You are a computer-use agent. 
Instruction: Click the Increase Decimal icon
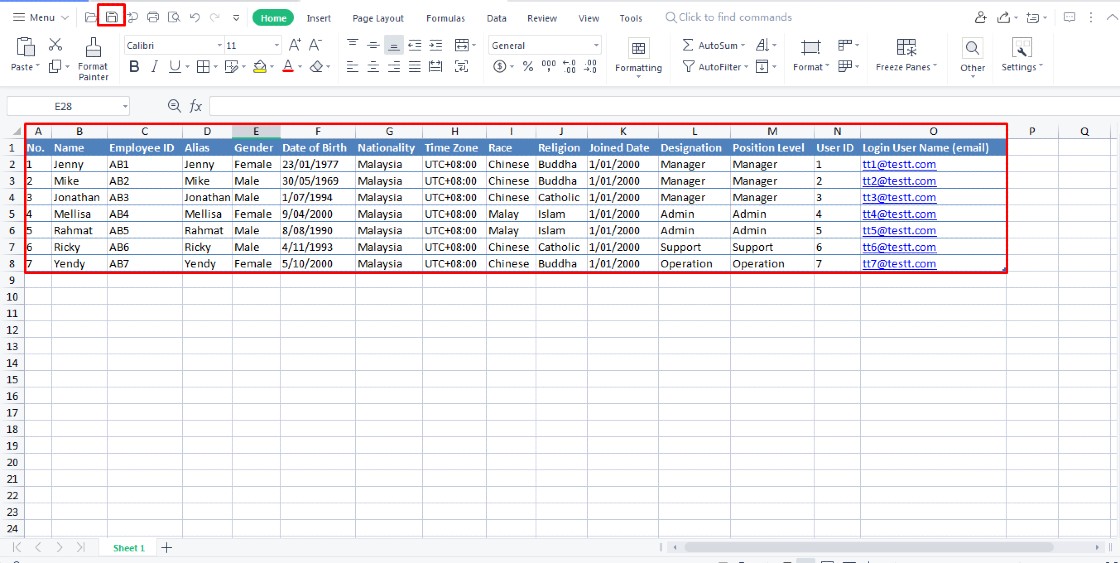[569, 66]
